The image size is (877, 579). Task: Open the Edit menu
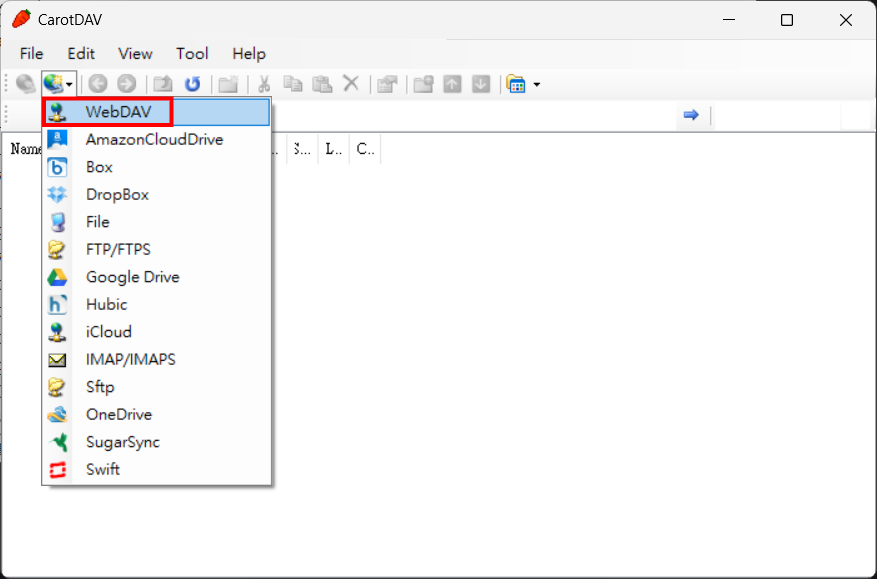[x=81, y=54]
